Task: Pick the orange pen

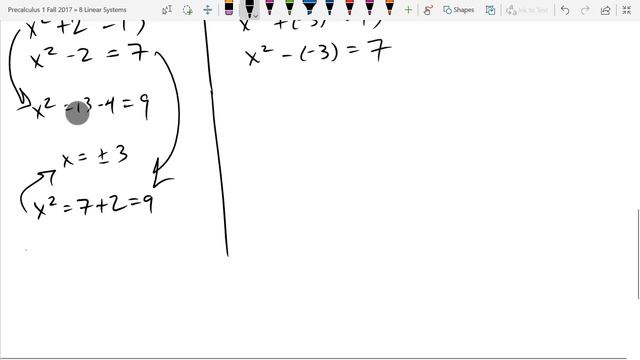Action: coord(389,8)
